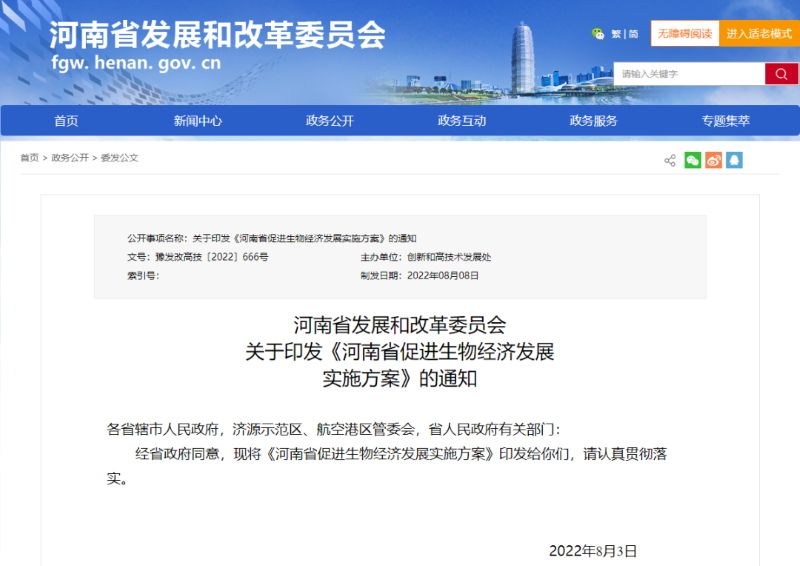Open the 专题集萃 navigation menu

726,121
